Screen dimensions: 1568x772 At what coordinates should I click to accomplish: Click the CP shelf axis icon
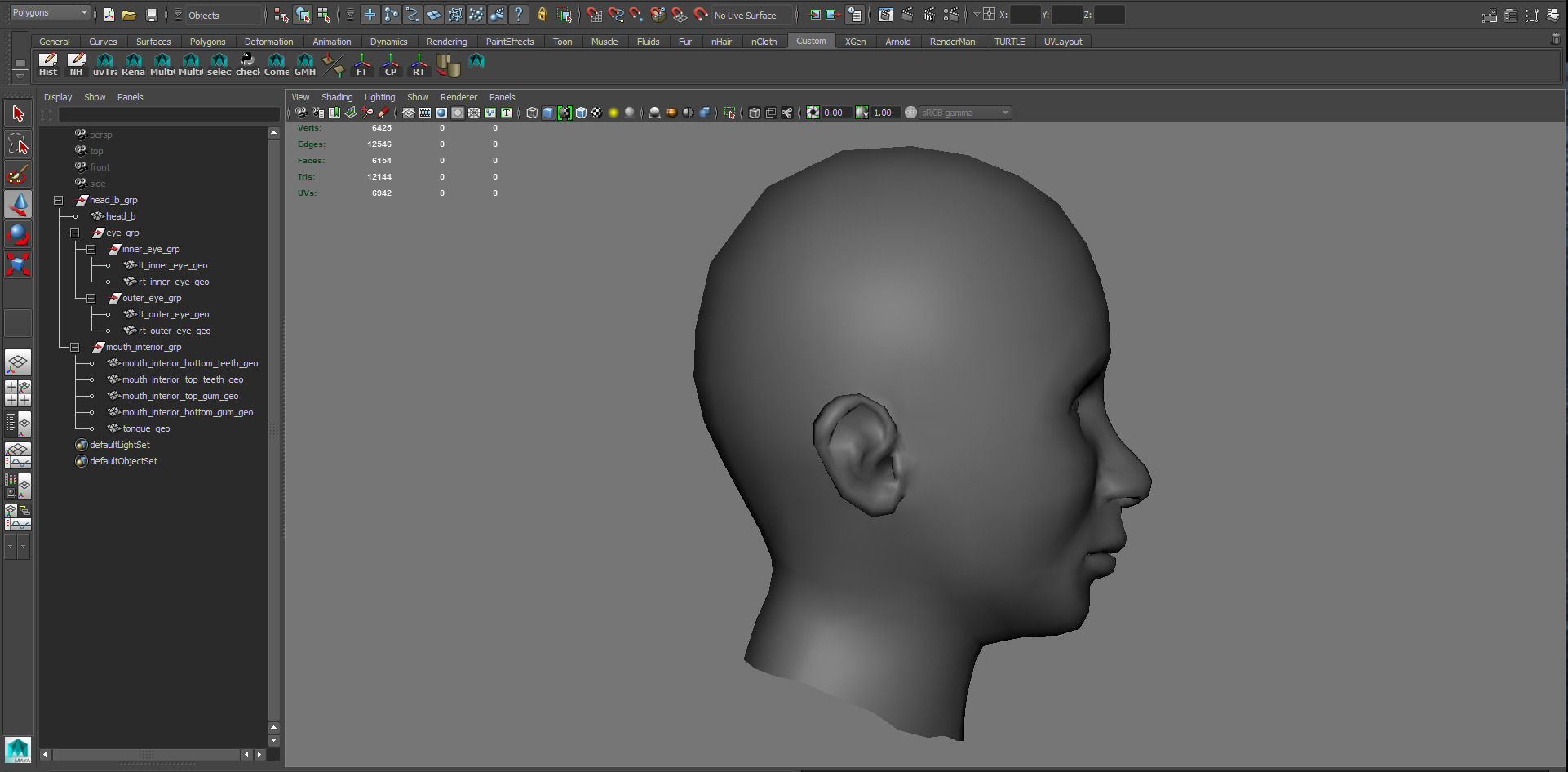coord(391,64)
